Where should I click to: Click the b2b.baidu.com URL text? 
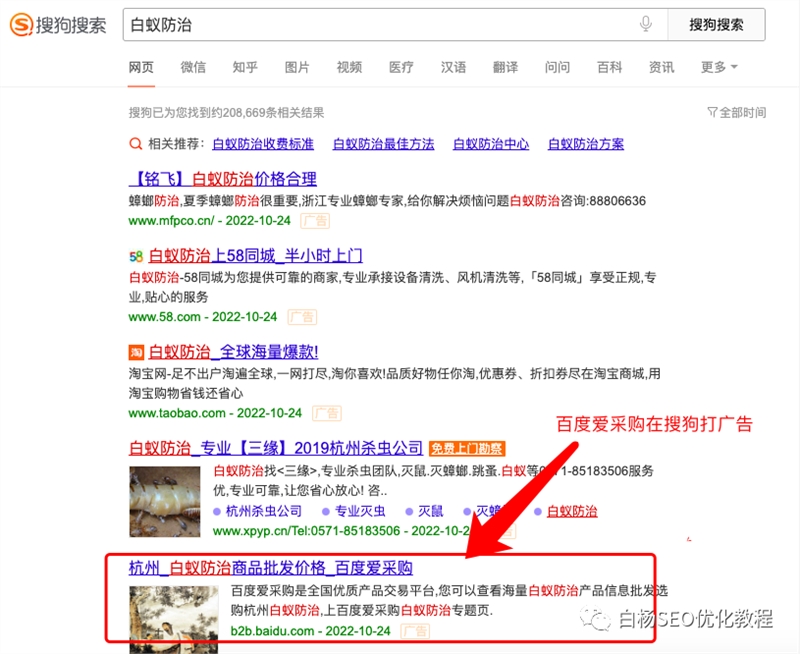(272, 631)
